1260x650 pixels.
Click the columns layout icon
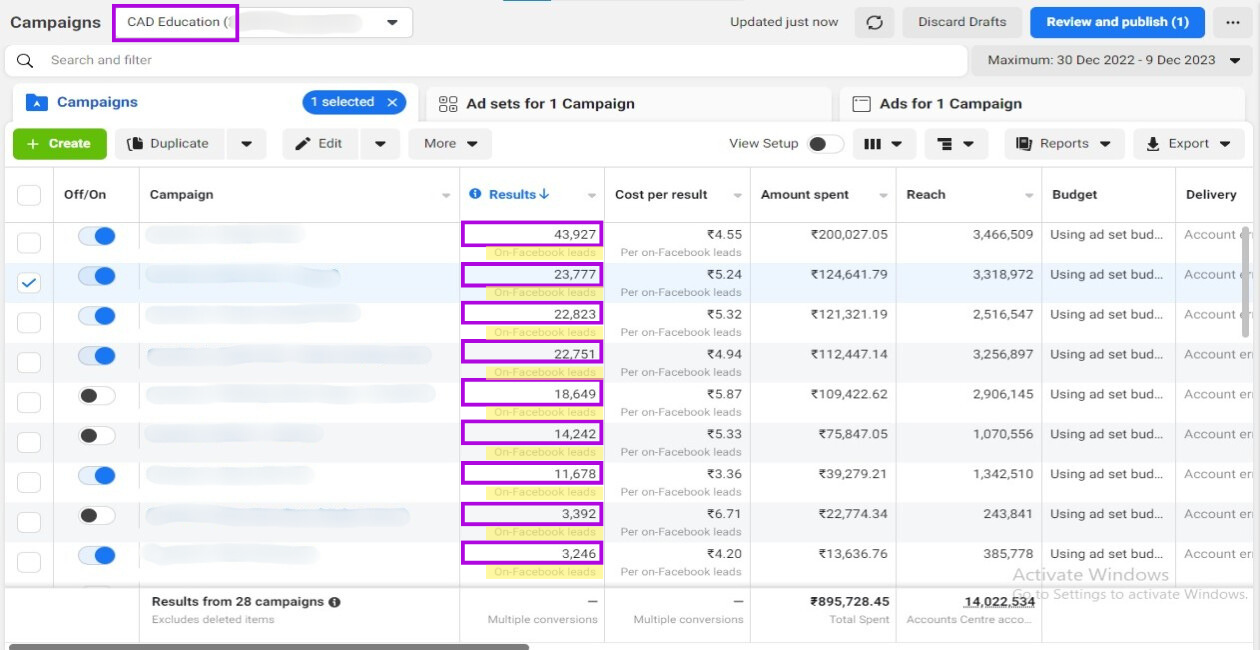pos(882,144)
